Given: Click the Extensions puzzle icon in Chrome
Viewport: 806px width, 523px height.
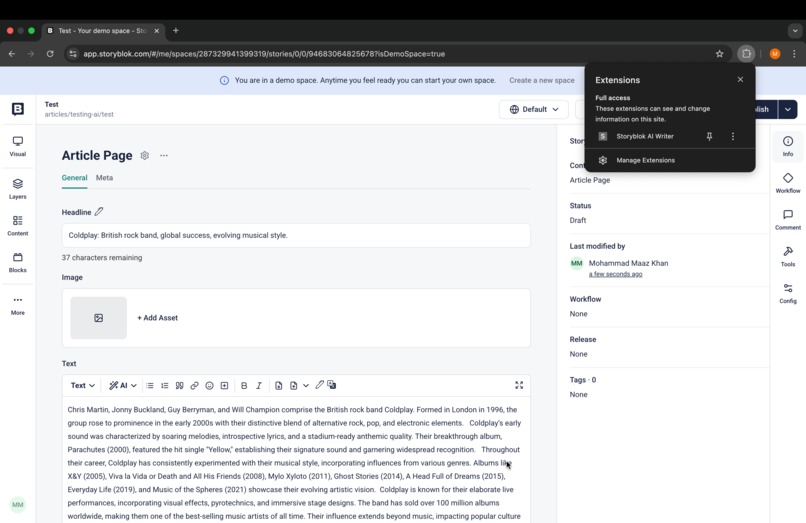Looking at the screenshot, I should 746,53.
